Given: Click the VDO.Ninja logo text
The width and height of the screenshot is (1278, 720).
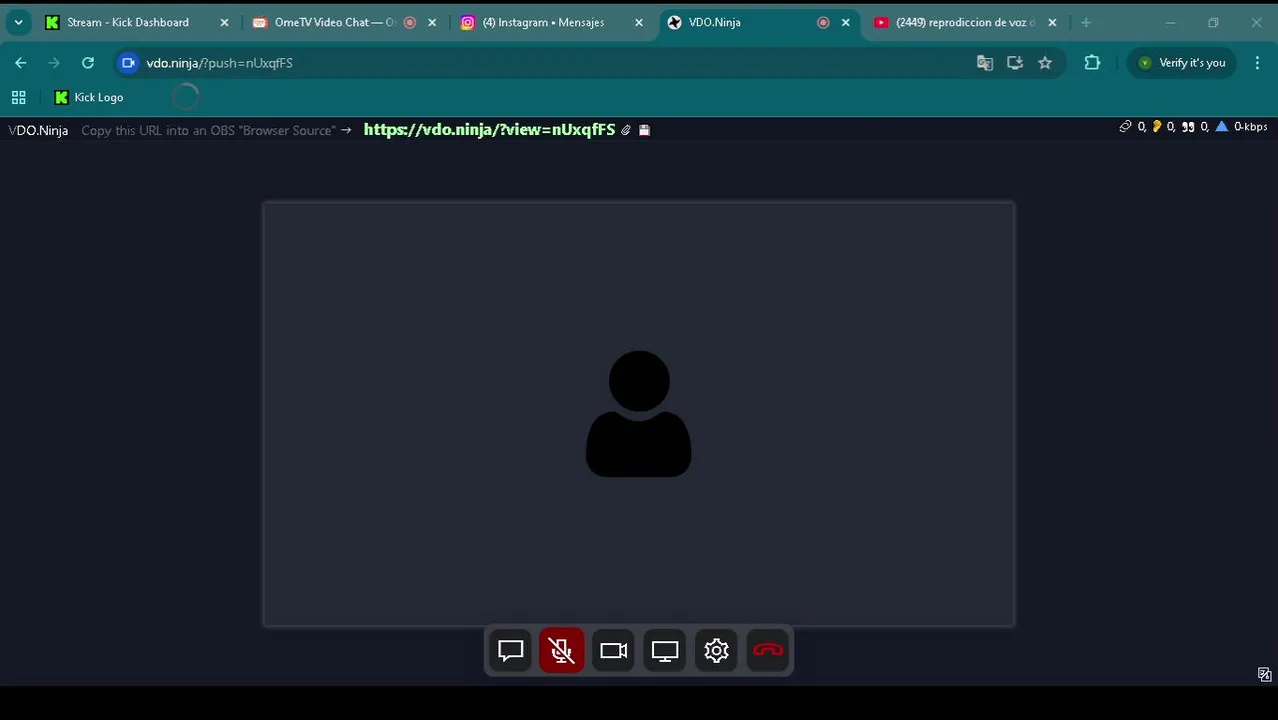Looking at the screenshot, I should tap(38, 130).
